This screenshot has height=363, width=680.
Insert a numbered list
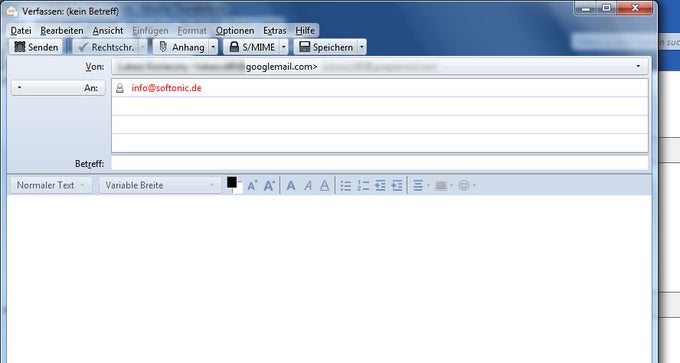[x=363, y=186]
